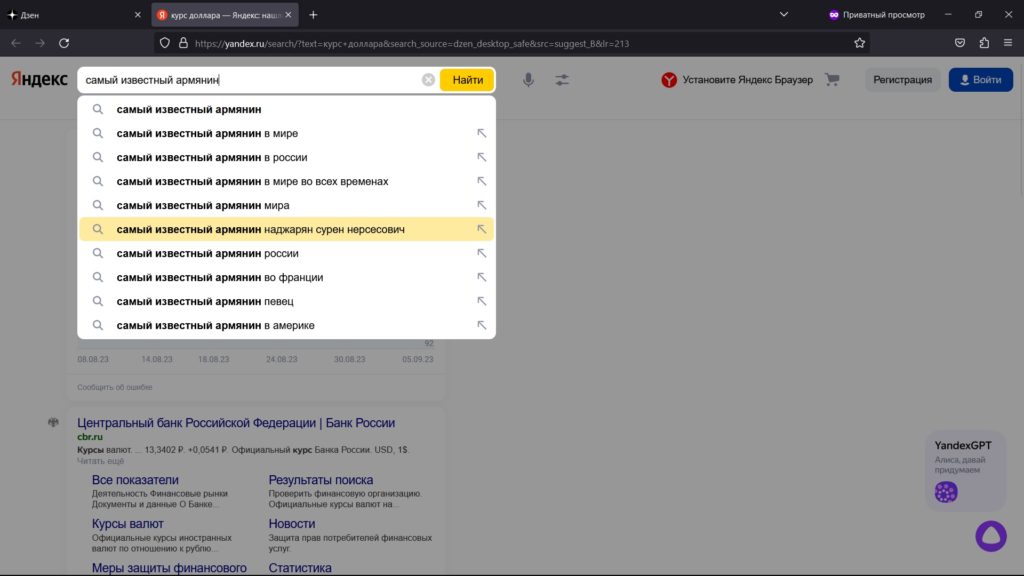
Task: Click 'Сообщить об ошибке' link
Action: 114,387
